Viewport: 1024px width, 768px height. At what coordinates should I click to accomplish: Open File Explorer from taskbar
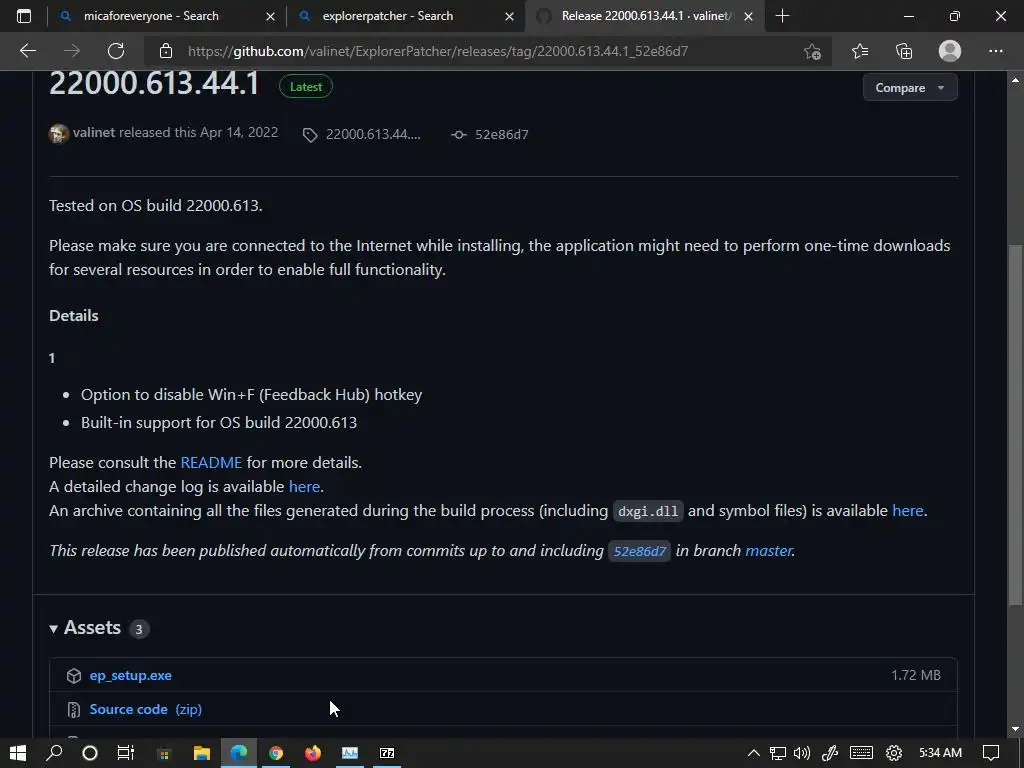[202, 753]
